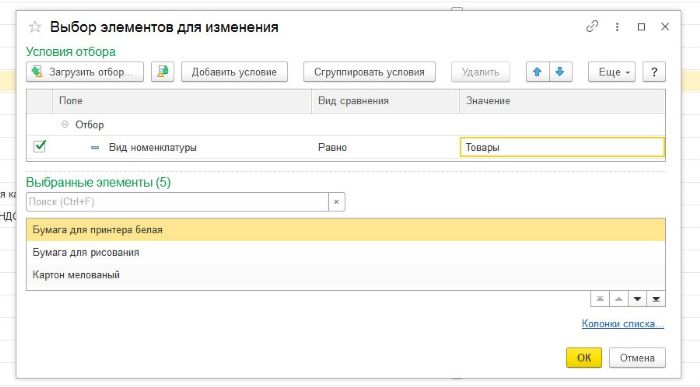Open the Еще dropdown menu
The image size is (700, 387).
click(612, 72)
